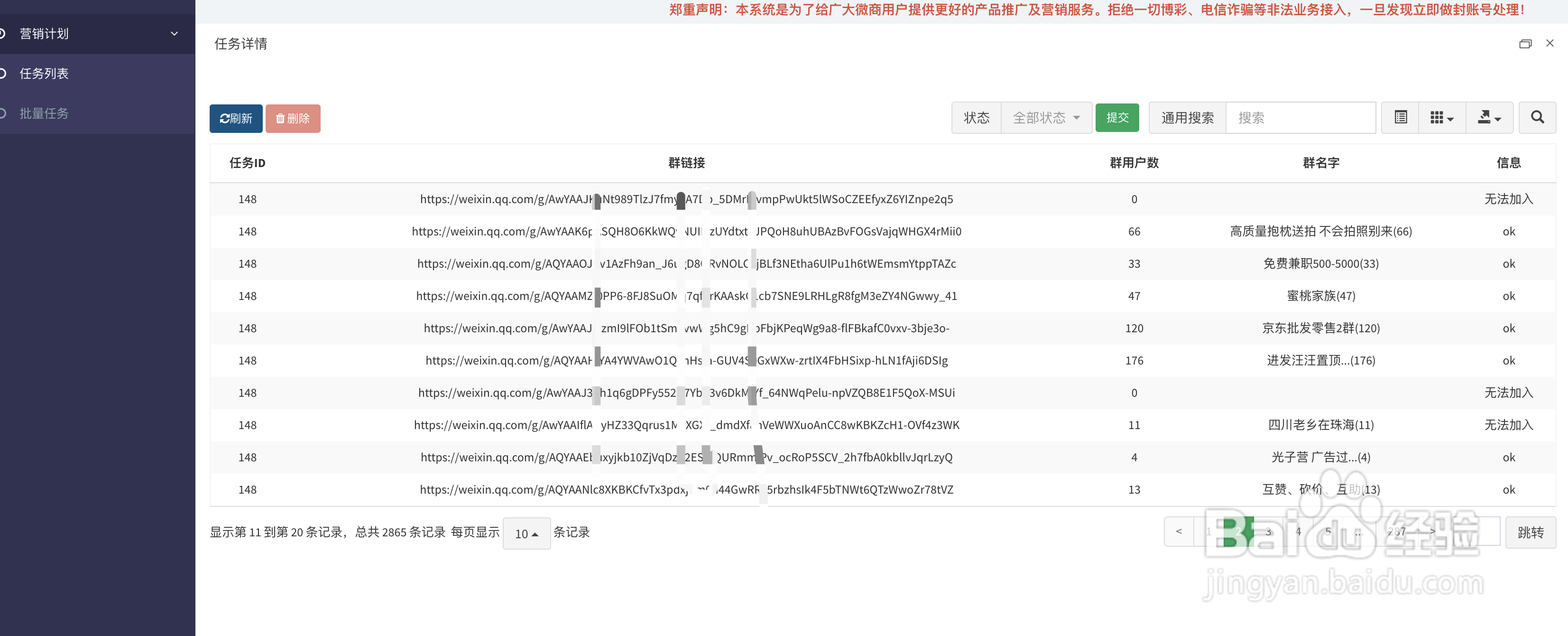Go to previous page with < arrow
The width and height of the screenshot is (1568, 636).
(x=1179, y=531)
